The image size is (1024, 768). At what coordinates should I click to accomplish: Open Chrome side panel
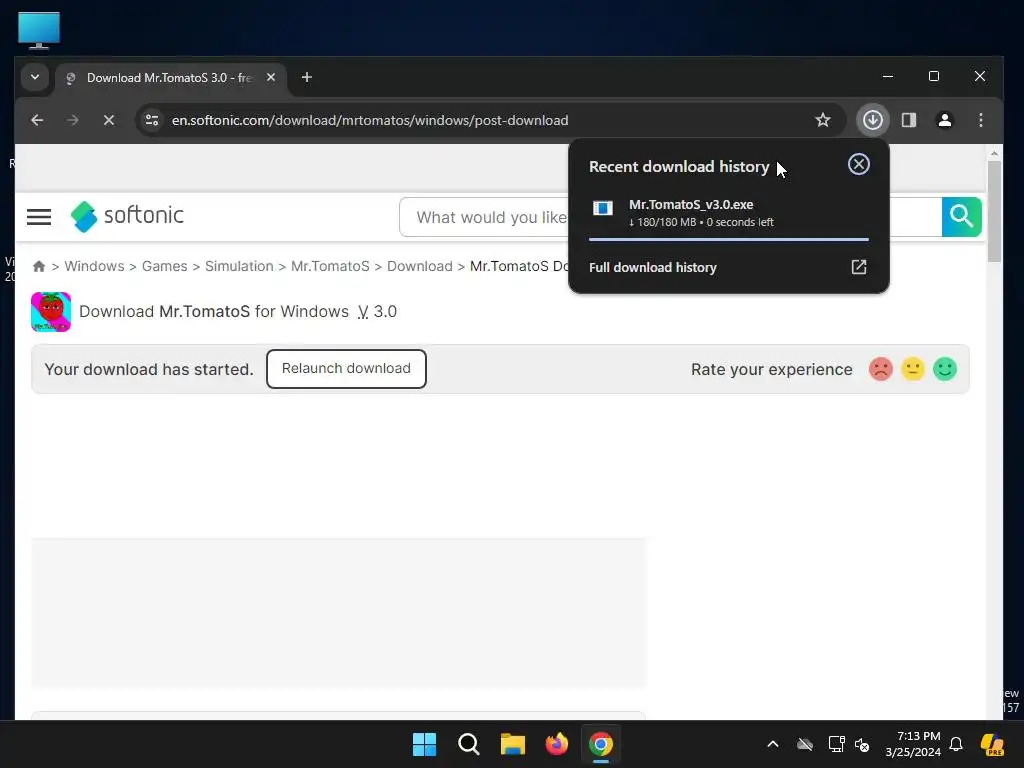(x=909, y=120)
